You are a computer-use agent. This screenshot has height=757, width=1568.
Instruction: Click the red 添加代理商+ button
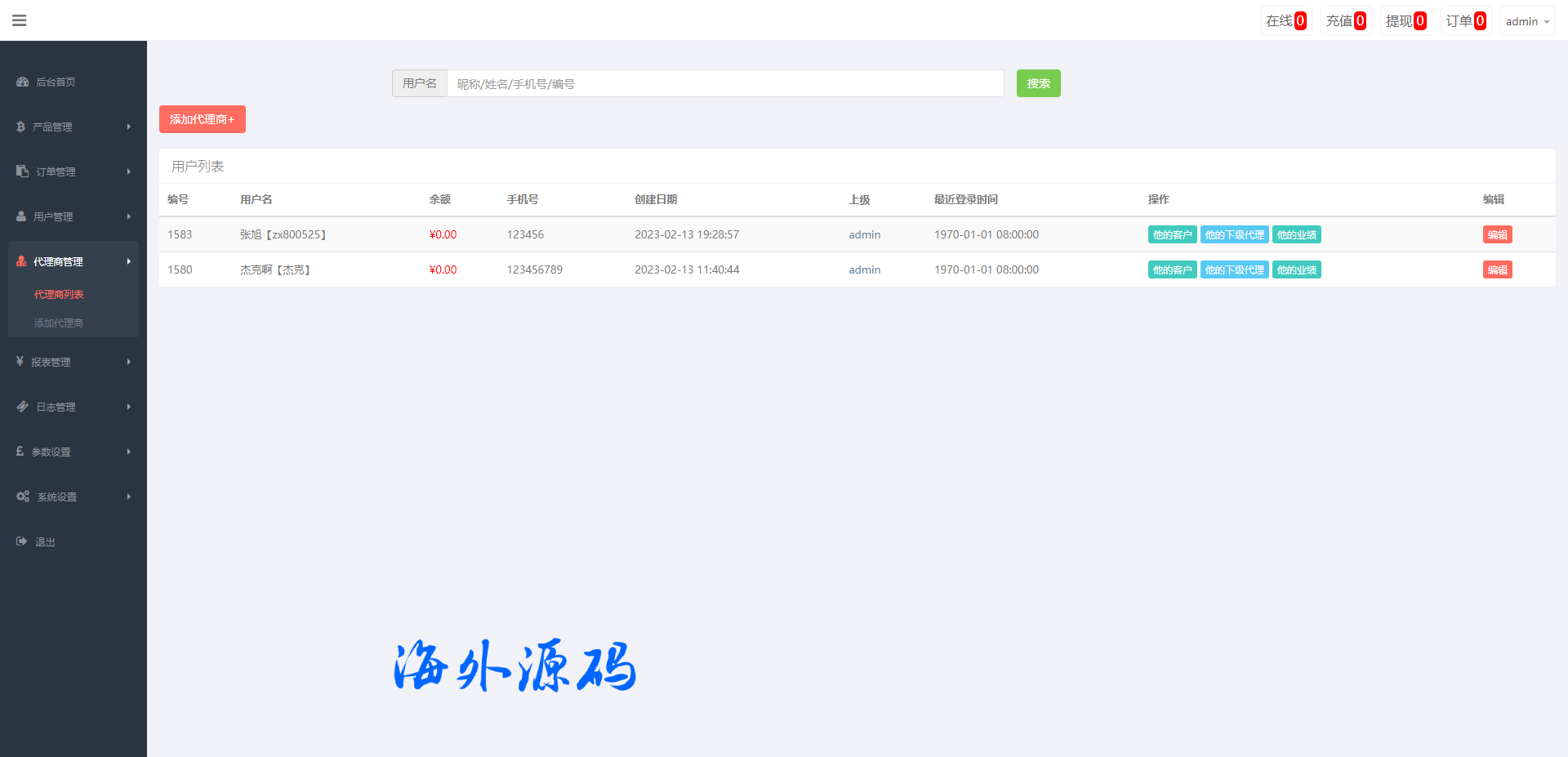pyautogui.click(x=202, y=119)
